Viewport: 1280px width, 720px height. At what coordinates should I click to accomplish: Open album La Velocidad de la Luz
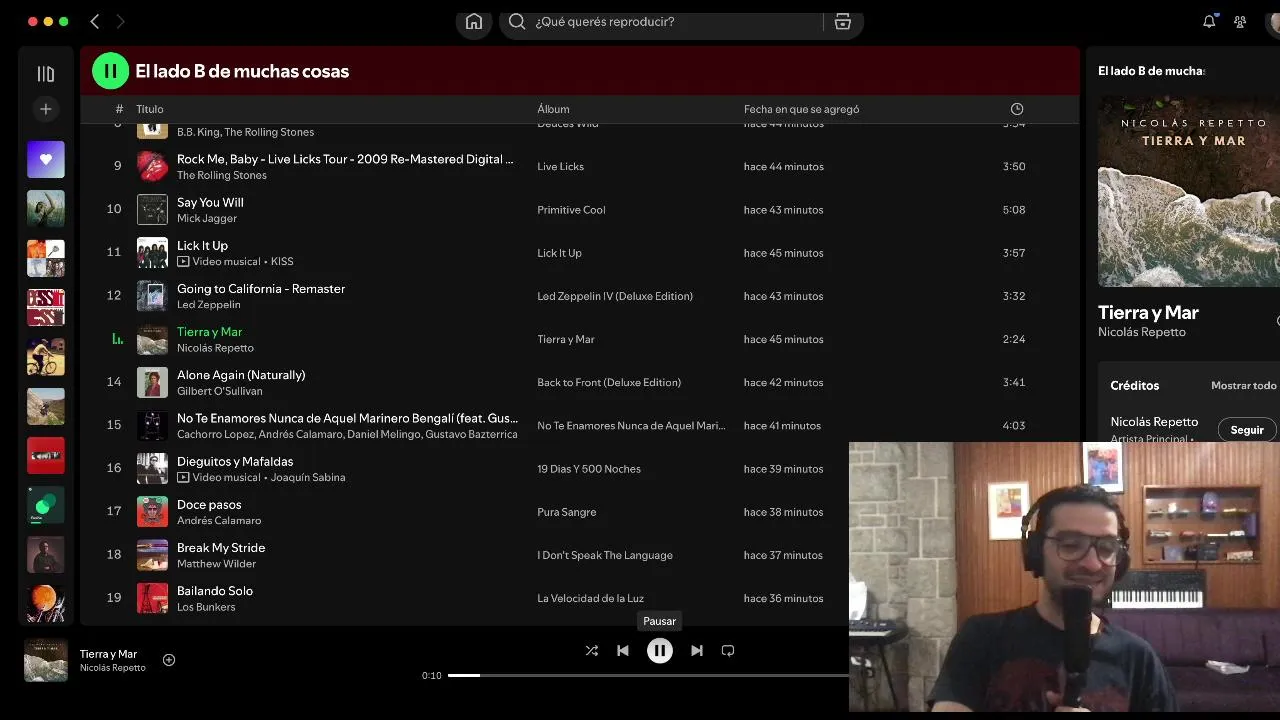click(x=590, y=598)
